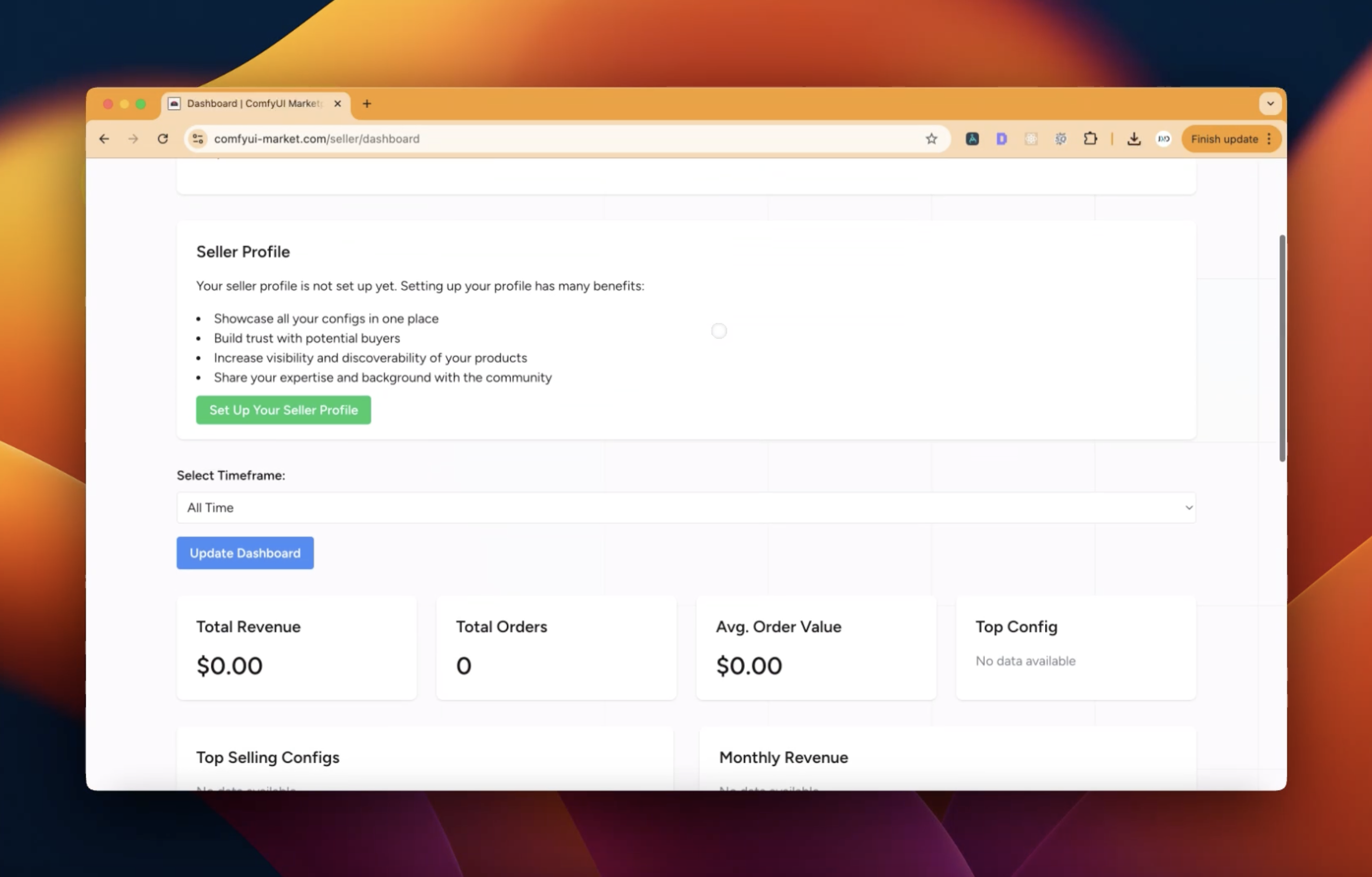Screen dimensions: 1372x877
Task: Click the URL address bar field
Action: pos(558,139)
